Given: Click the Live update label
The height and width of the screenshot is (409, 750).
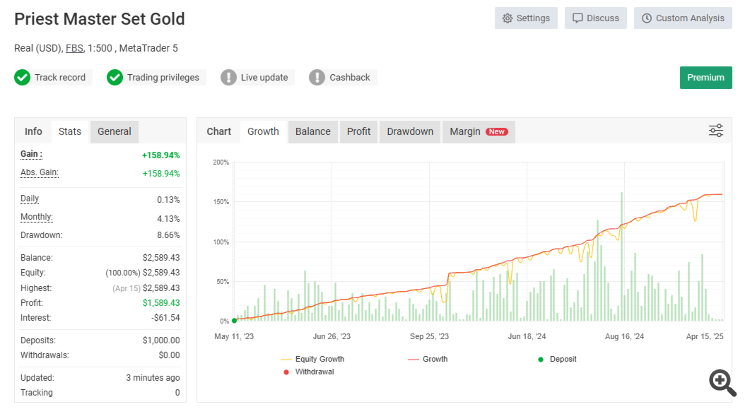Looking at the screenshot, I should point(264,77).
